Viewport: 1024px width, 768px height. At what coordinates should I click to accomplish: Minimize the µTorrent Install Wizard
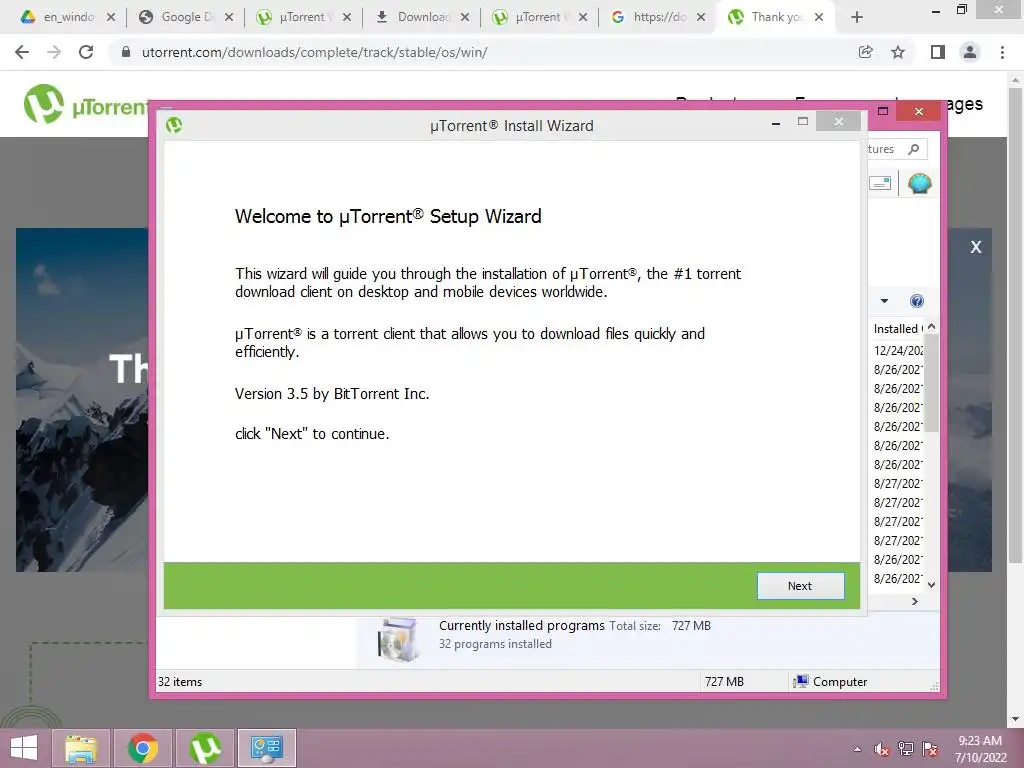tap(776, 122)
